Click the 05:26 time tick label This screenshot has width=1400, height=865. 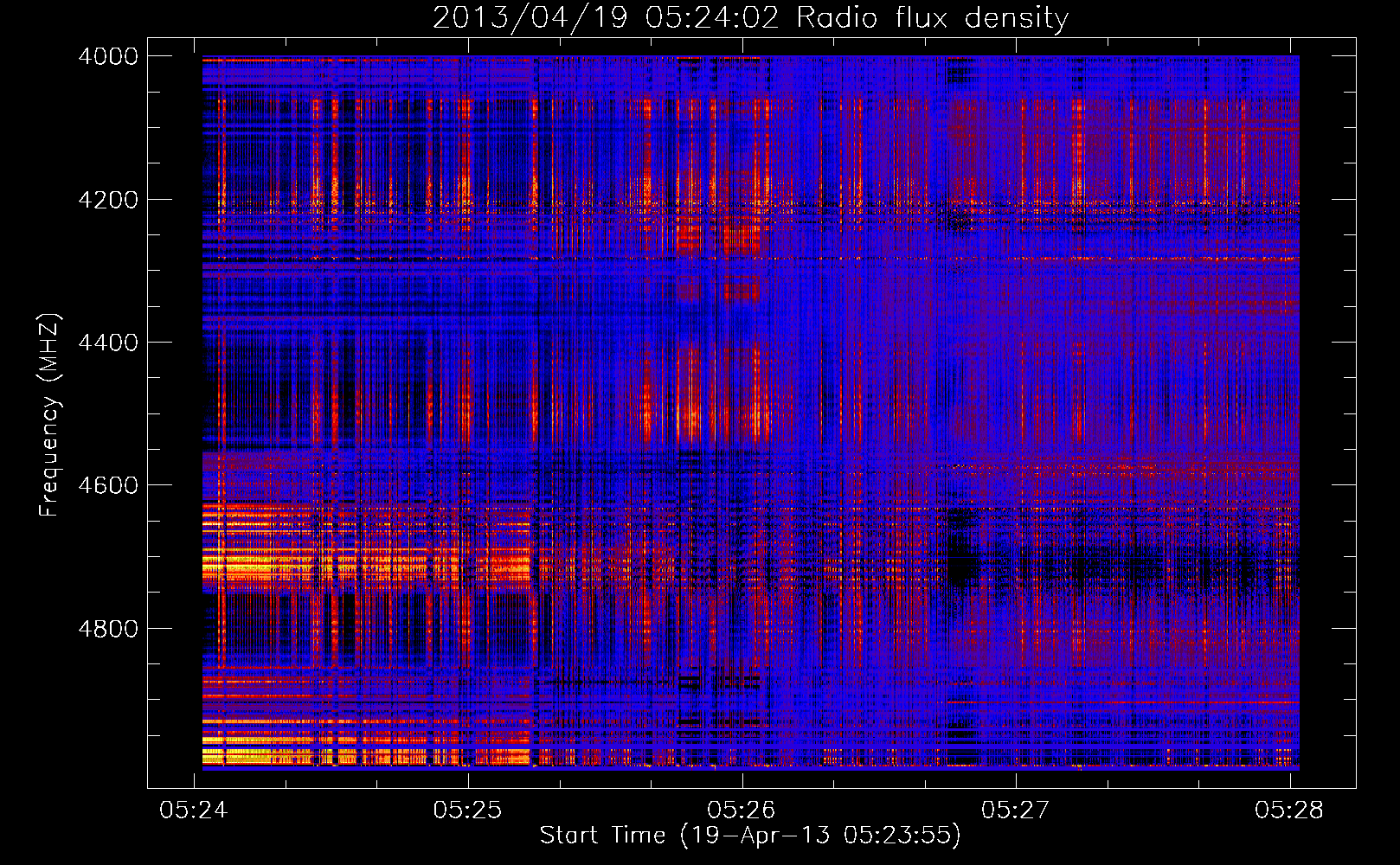pos(742,810)
